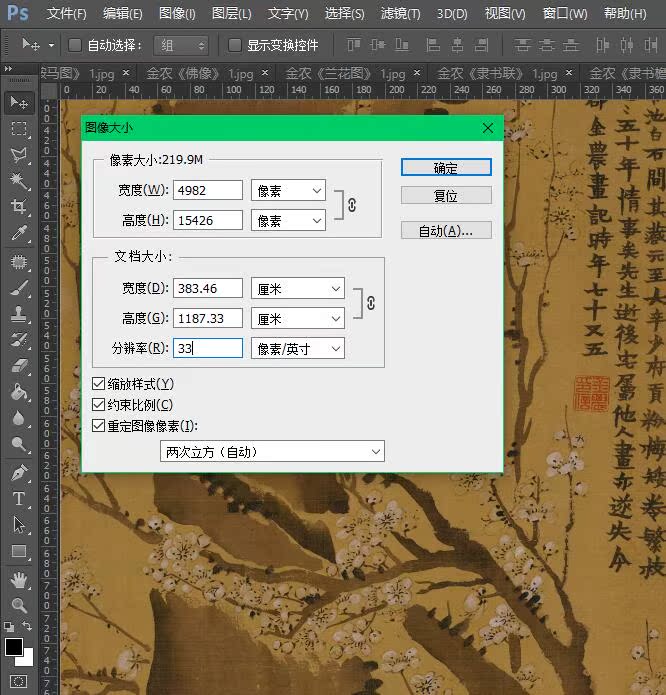
Task: Open resolution 像素/英寸 unit dropdown
Action: 298,348
